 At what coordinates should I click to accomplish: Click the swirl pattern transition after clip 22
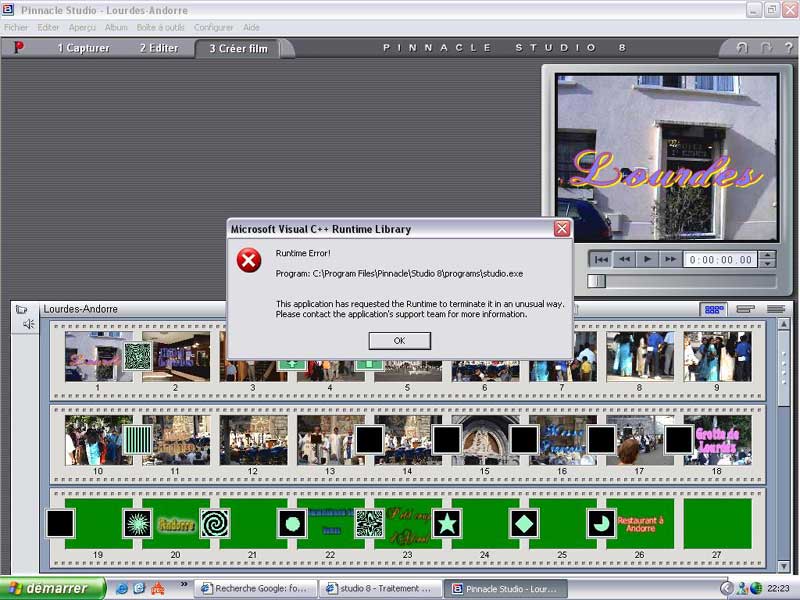coord(369,523)
